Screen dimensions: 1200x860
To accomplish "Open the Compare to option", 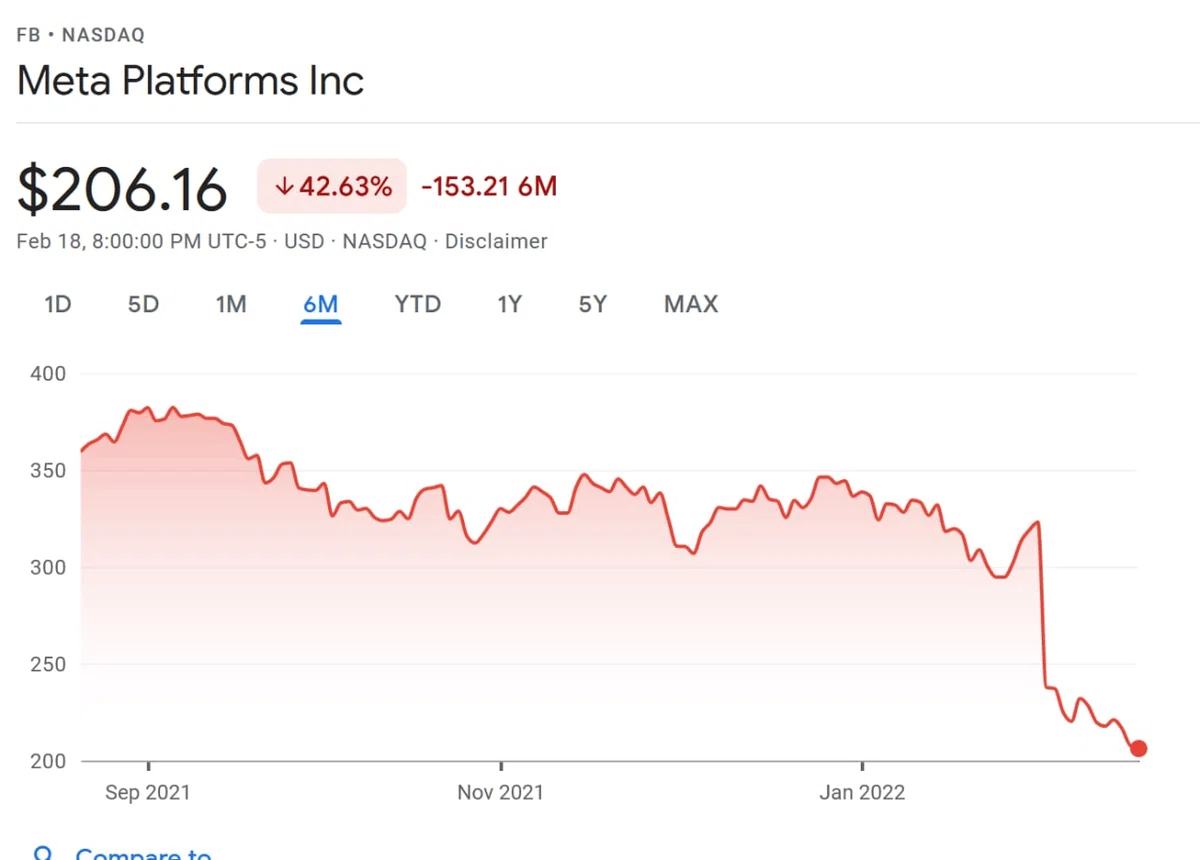I will click(x=143, y=854).
